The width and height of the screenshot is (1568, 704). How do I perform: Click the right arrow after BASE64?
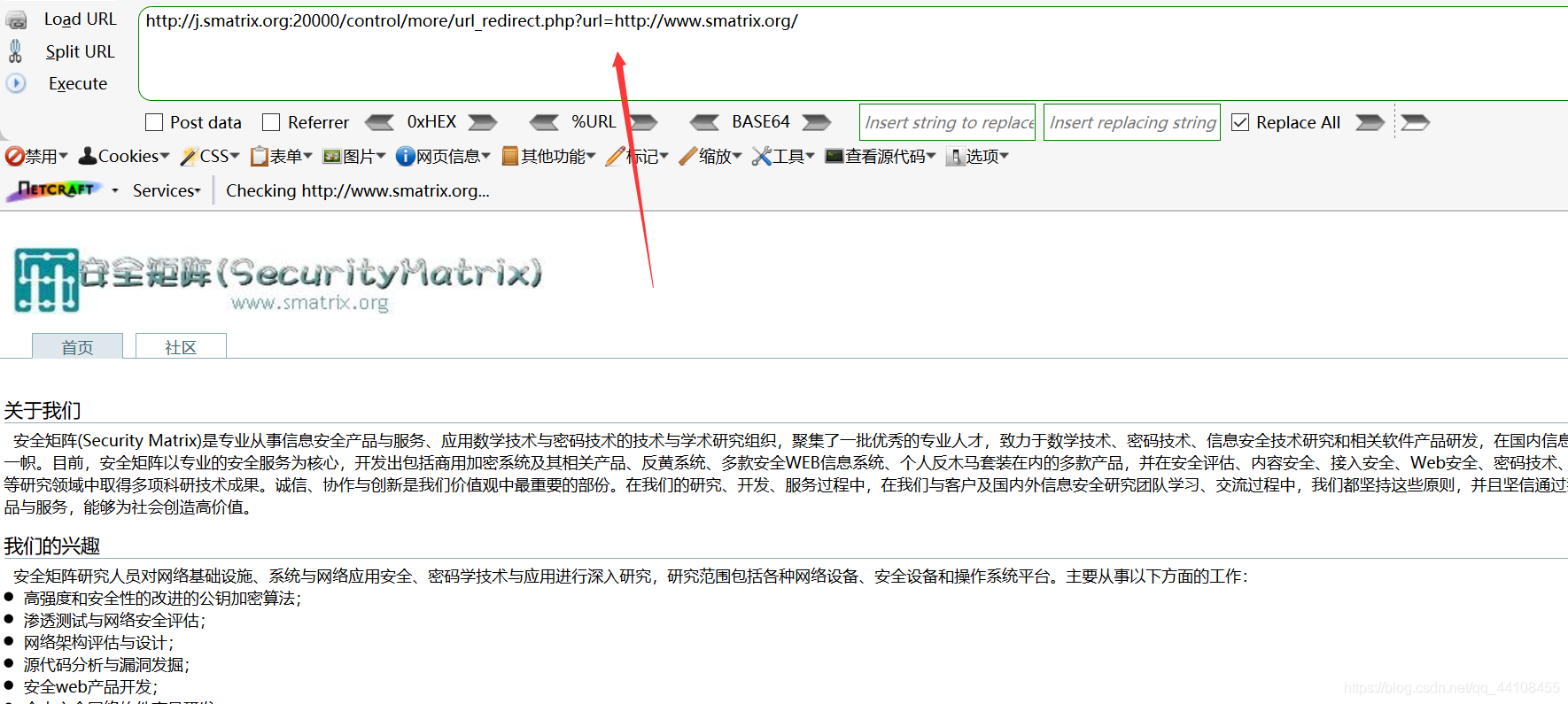point(817,122)
